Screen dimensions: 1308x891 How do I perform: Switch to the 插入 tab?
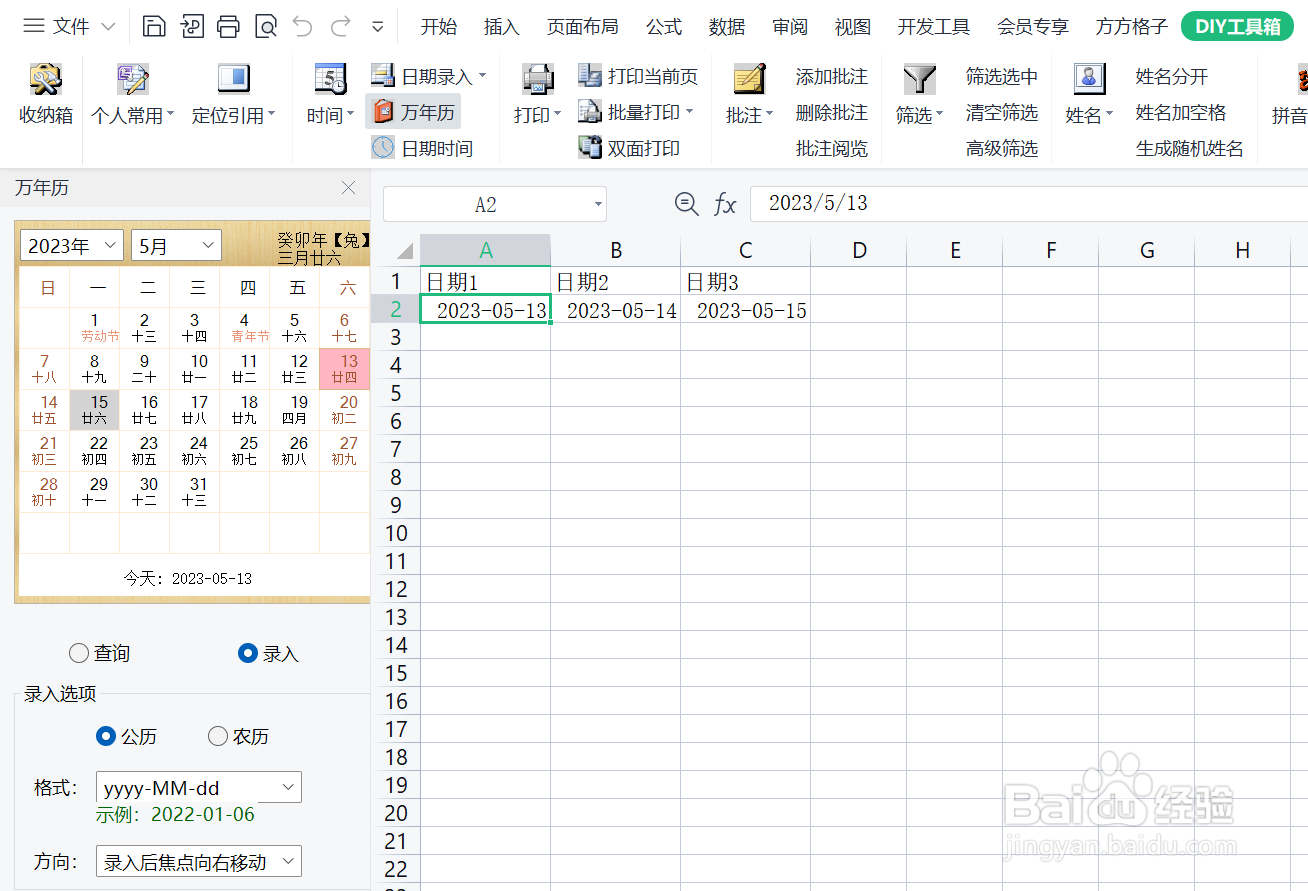tap(501, 27)
